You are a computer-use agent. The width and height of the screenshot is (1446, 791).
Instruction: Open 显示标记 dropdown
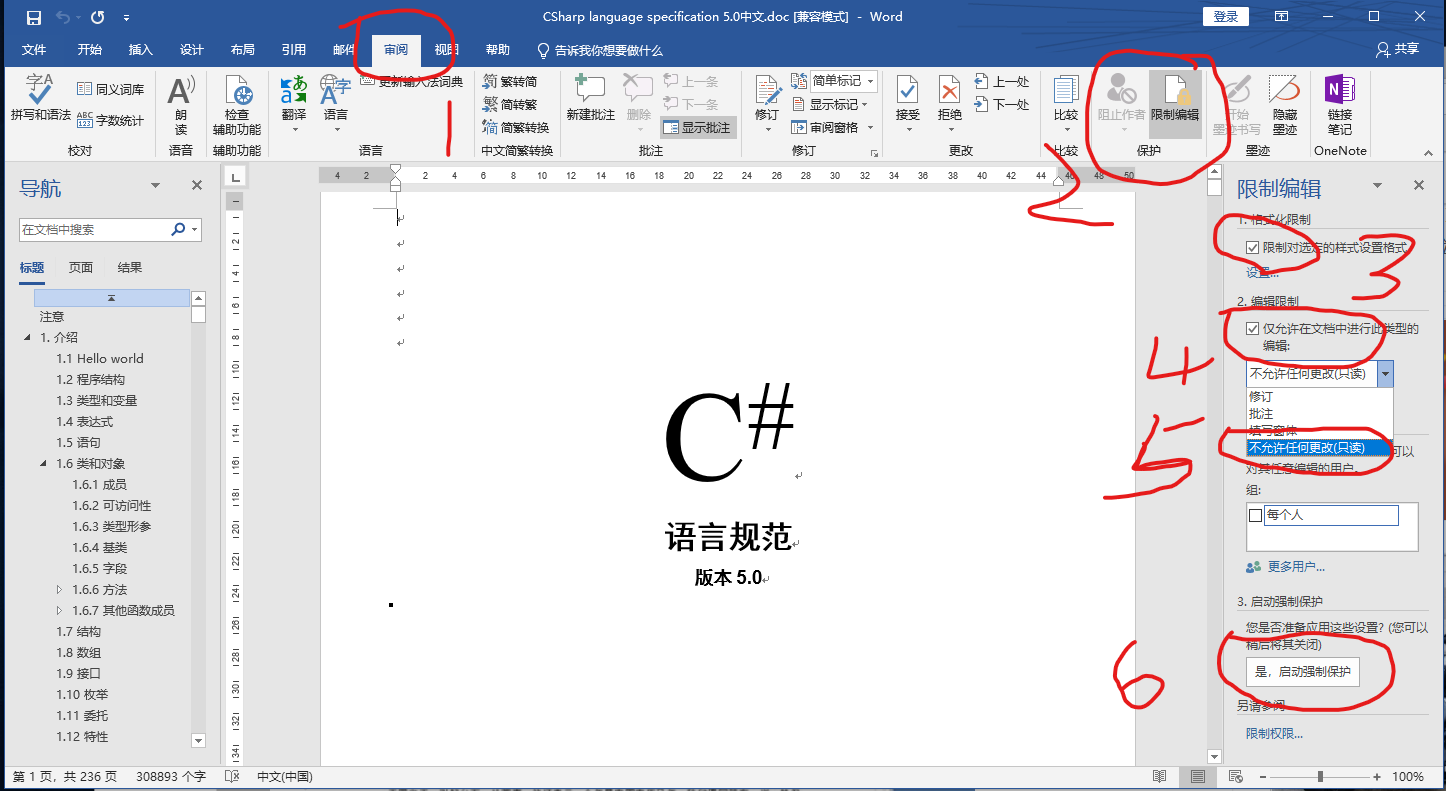pos(831,104)
